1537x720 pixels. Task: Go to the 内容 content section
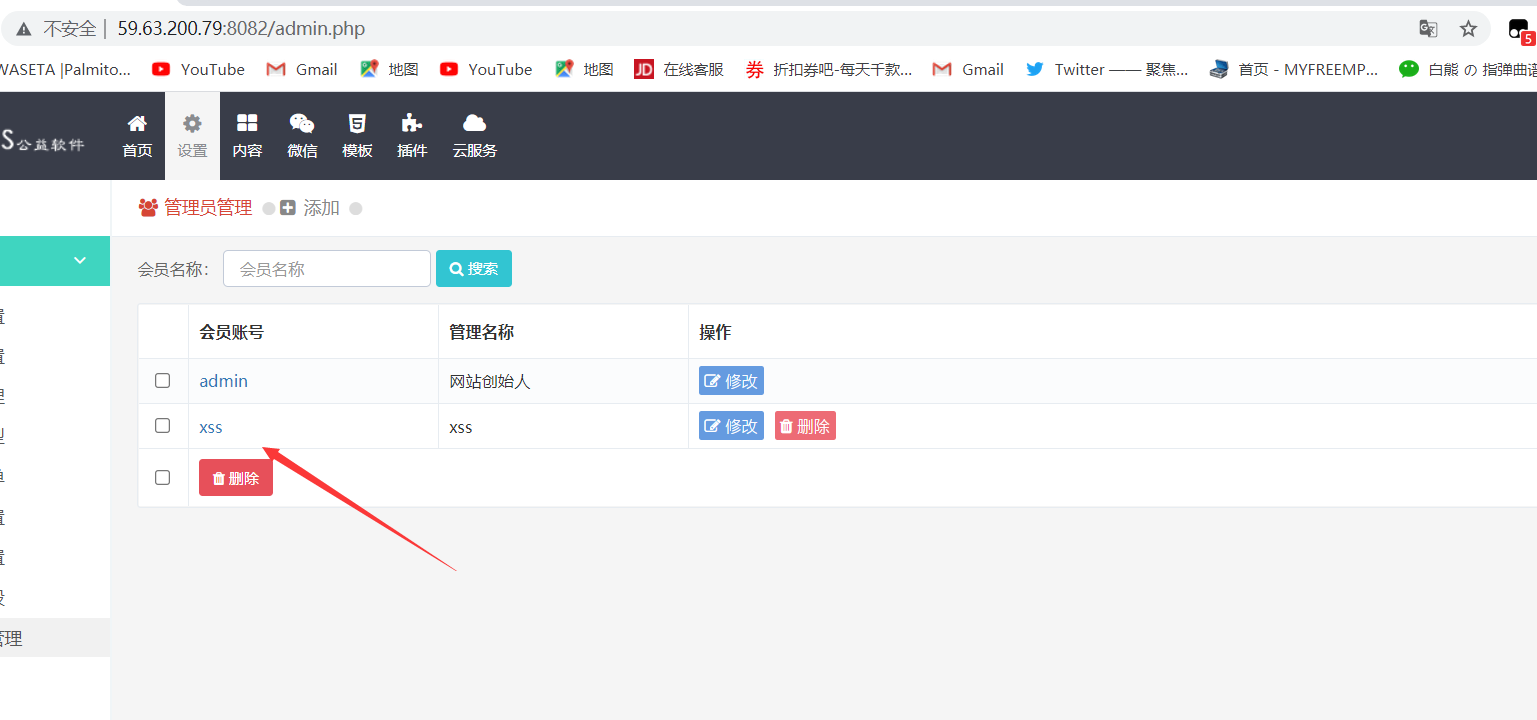point(247,136)
